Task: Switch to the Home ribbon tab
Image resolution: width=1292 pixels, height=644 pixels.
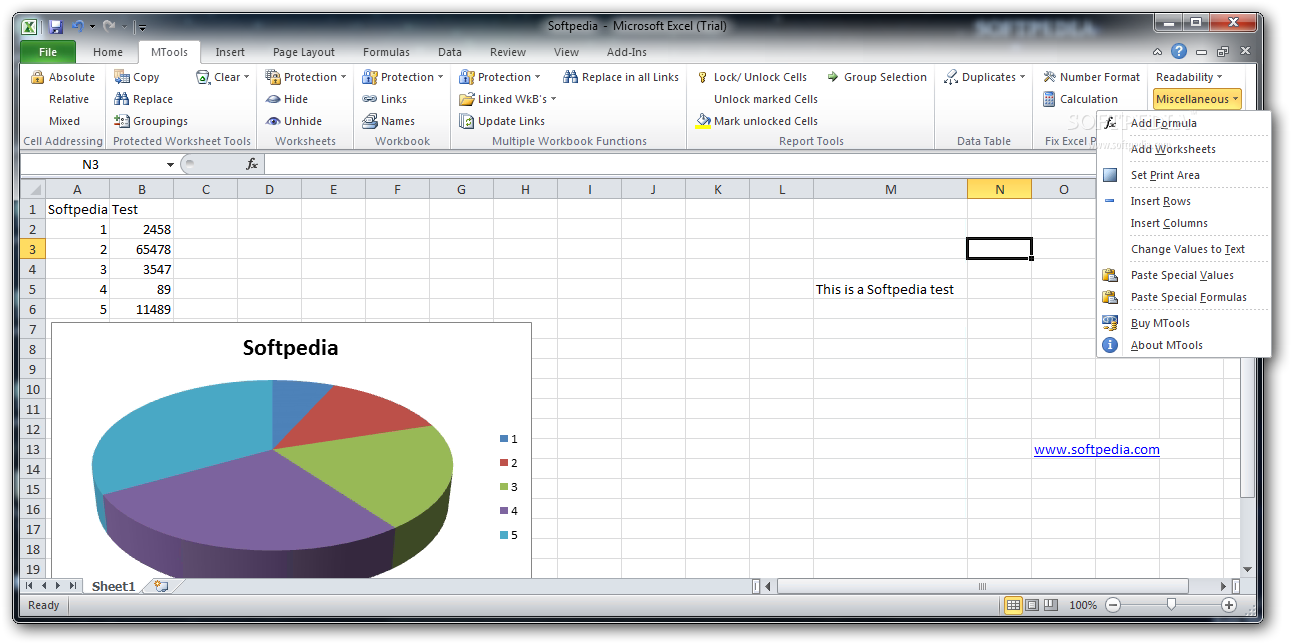Action: [108, 52]
